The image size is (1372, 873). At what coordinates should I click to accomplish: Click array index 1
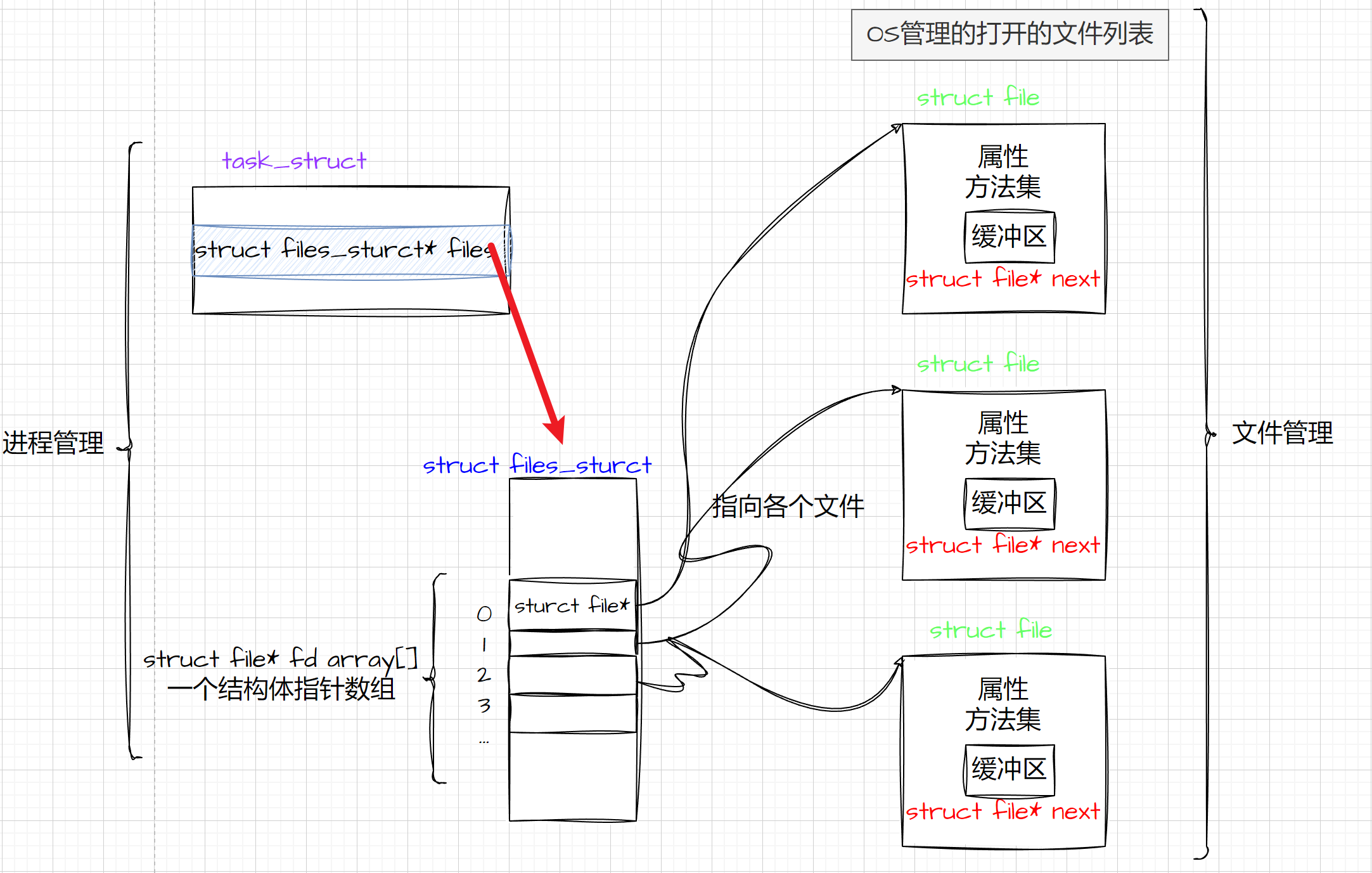(x=484, y=645)
